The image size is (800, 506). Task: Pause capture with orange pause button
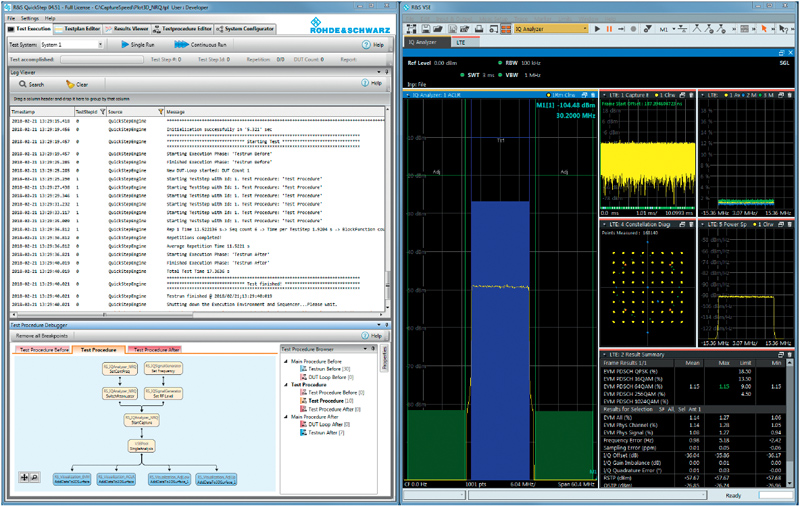coord(609,29)
